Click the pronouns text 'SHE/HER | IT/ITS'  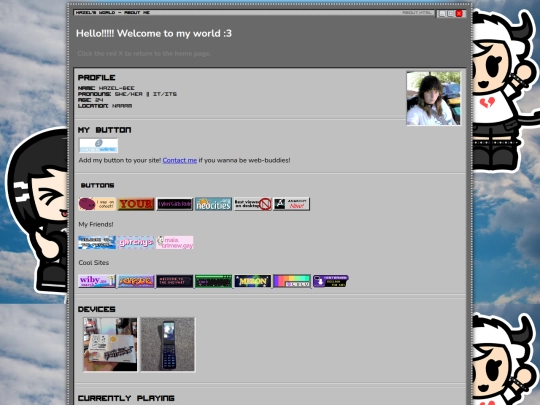click(145, 94)
